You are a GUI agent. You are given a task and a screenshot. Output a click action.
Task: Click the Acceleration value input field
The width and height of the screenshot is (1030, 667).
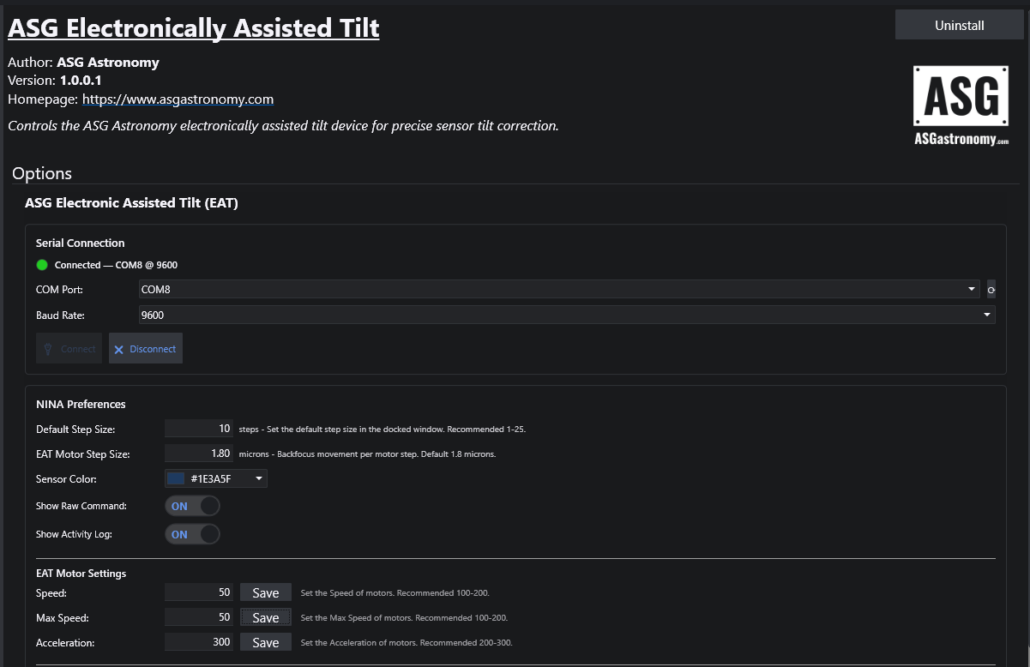coord(199,643)
